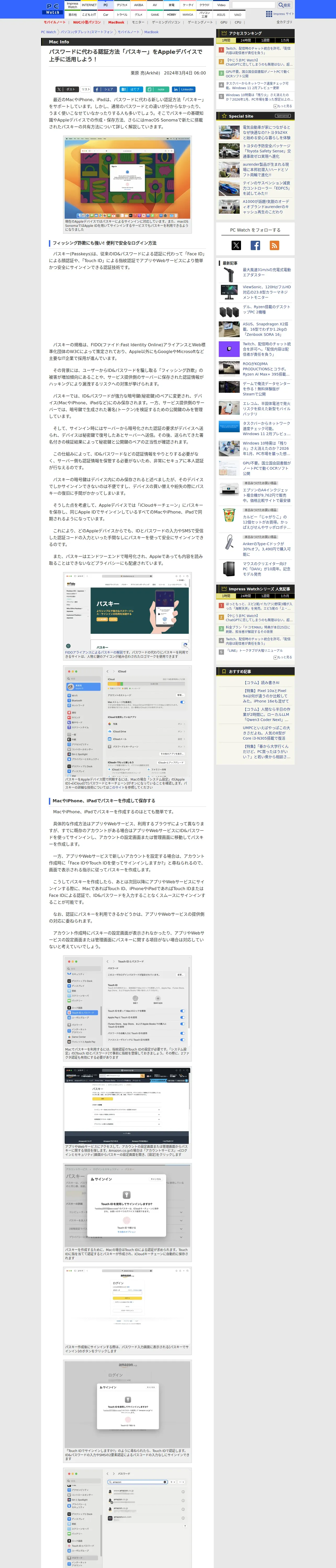The height and width of the screenshot is (1568, 336).
Task: Open the LINE トークタブ renewal ranking article
Action: point(255,650)
